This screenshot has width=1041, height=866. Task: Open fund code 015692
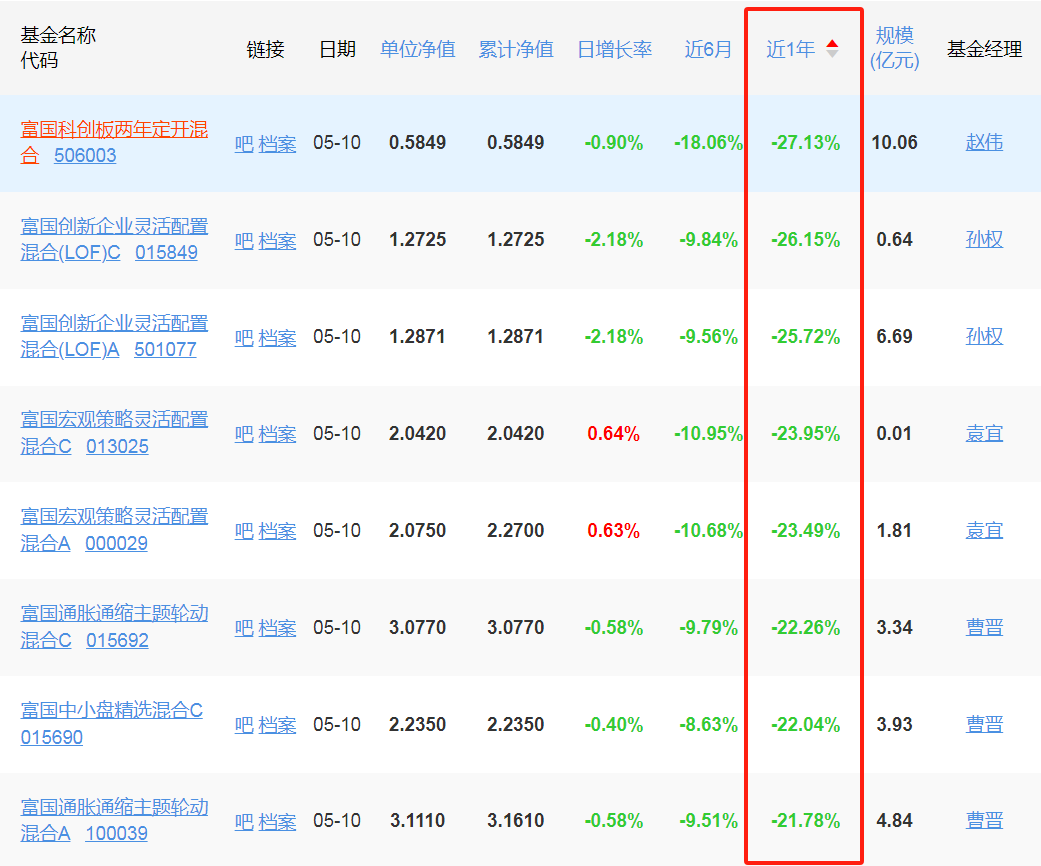[x=118, y=640]
